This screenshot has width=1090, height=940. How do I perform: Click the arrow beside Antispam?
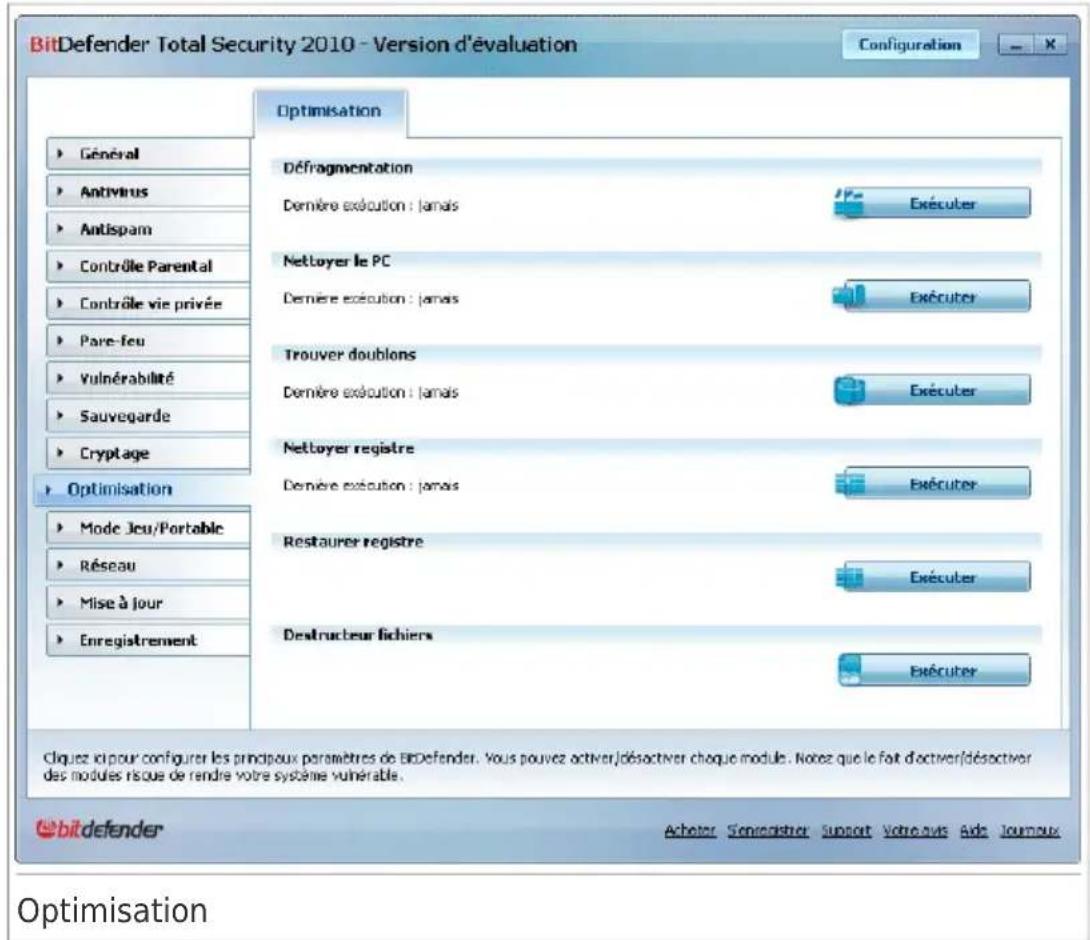pyautogui.click(x=60, y=229)
